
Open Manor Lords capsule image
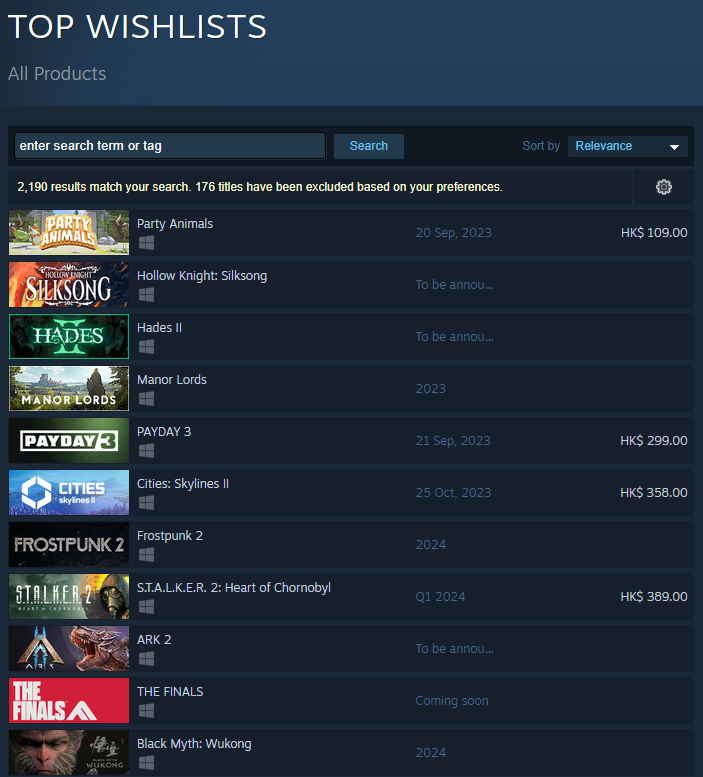pos(69,388)
